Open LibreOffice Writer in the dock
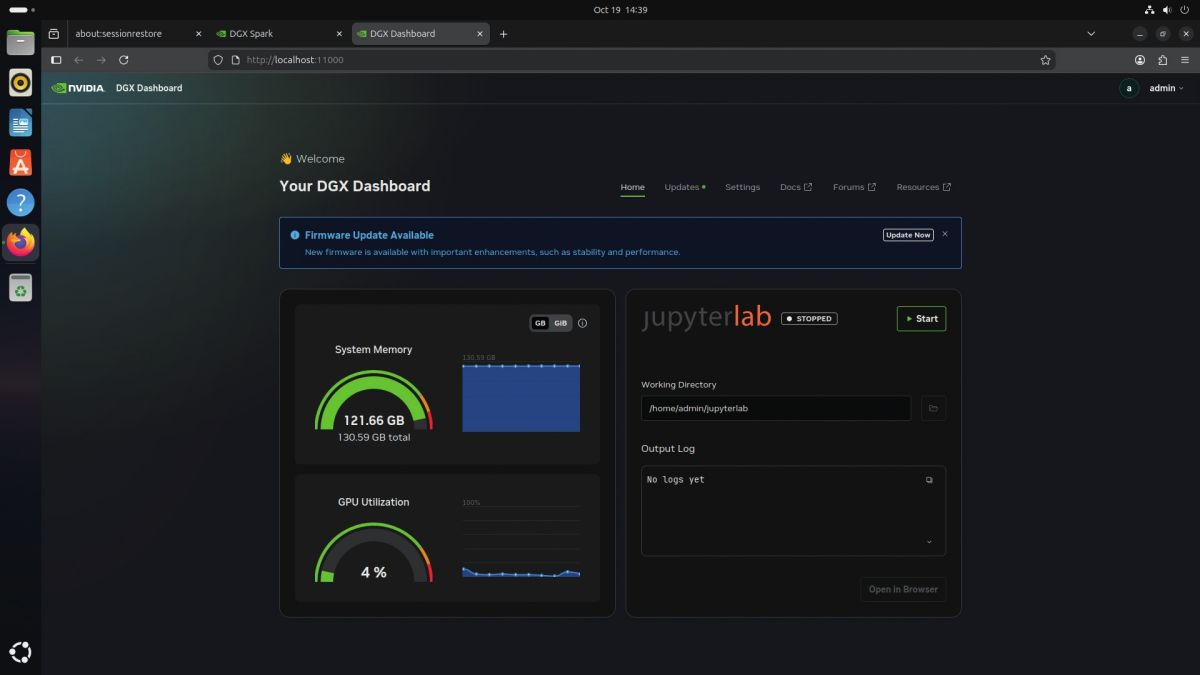This screenshot has height=675, width=1200. pos(21,122)
